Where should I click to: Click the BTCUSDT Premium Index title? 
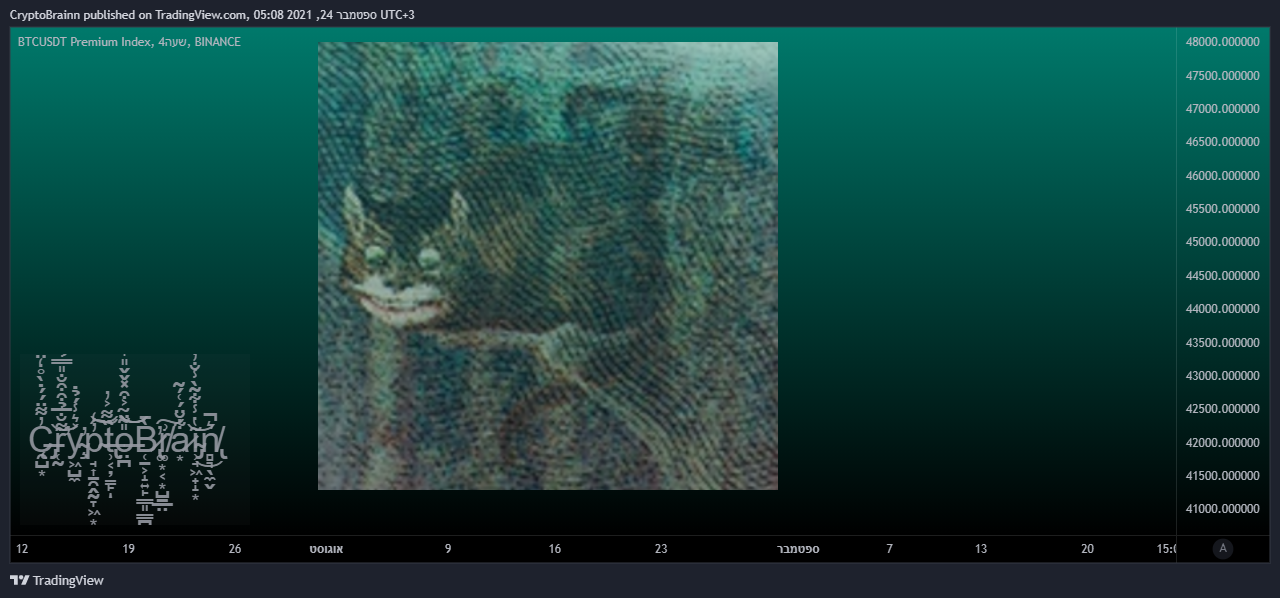[129, 42]
